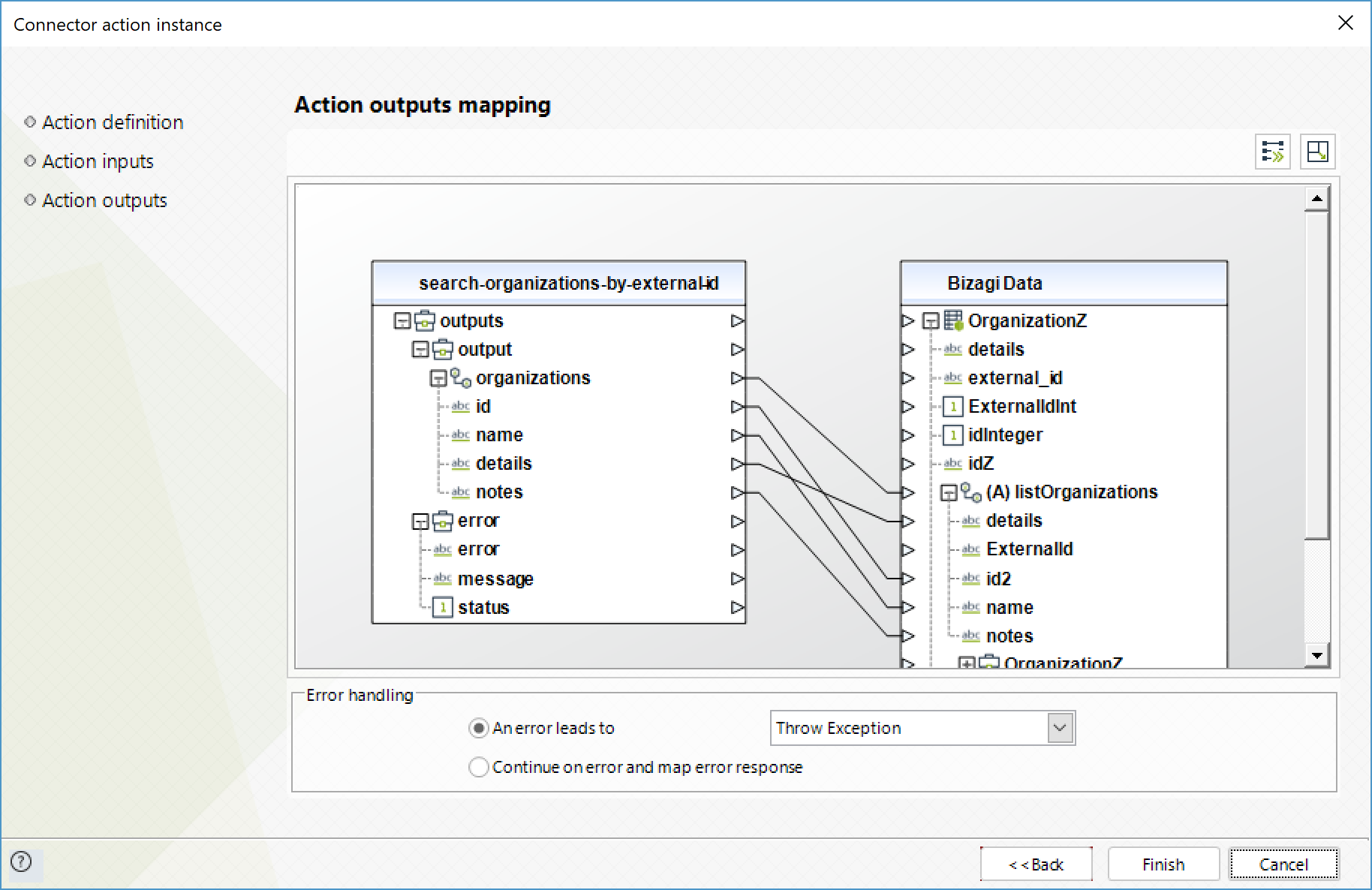Click the input connector arrow beside ExternalId
The image size is (1372, 890).
[908, 550]
